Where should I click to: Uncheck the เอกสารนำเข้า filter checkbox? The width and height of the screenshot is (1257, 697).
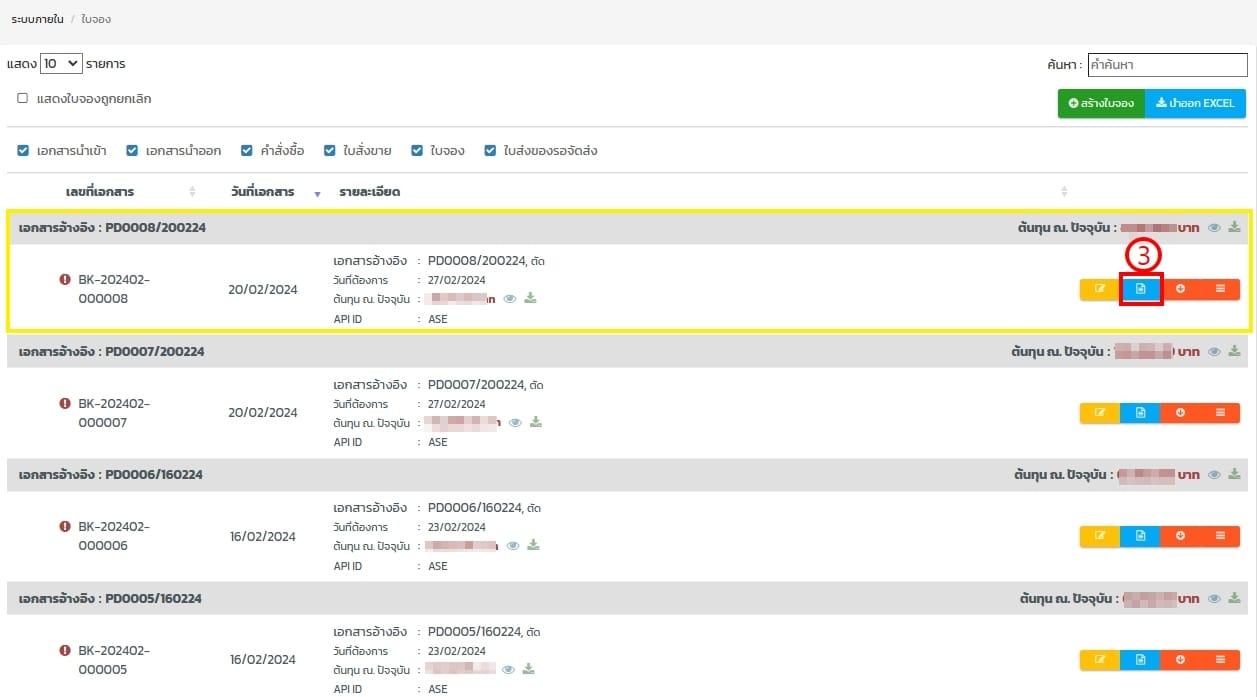23,151
